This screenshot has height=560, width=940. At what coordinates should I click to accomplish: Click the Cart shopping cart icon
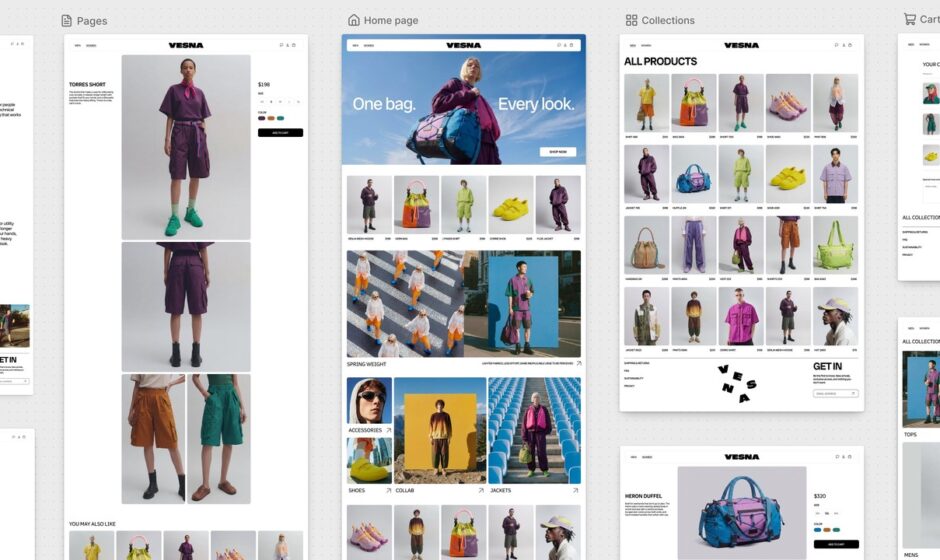pyautogui.click(x=909, y=19)
